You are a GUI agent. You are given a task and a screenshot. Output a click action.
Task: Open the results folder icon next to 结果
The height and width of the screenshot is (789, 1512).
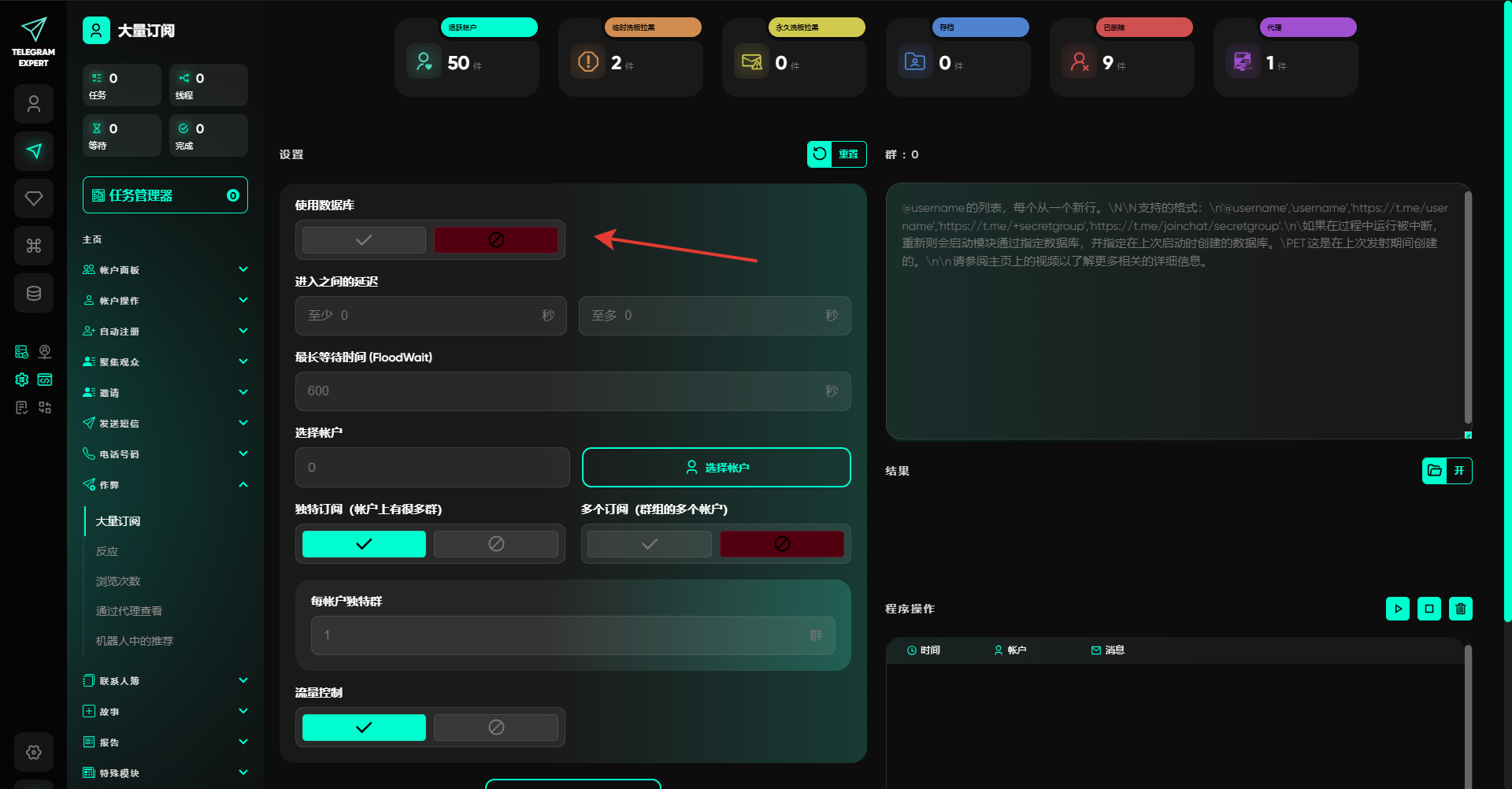pyautogui.click(x=1435, y=471)
